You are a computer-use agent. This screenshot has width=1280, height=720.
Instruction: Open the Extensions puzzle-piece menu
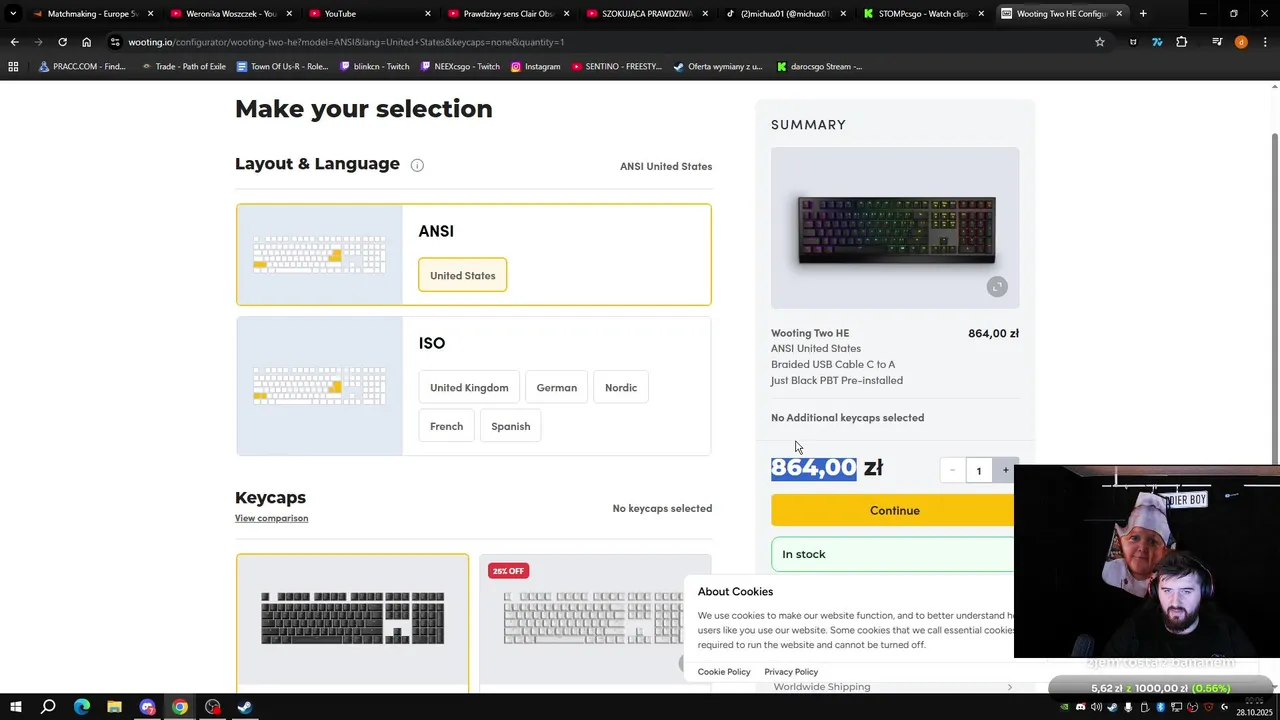tap(1182, 42)
